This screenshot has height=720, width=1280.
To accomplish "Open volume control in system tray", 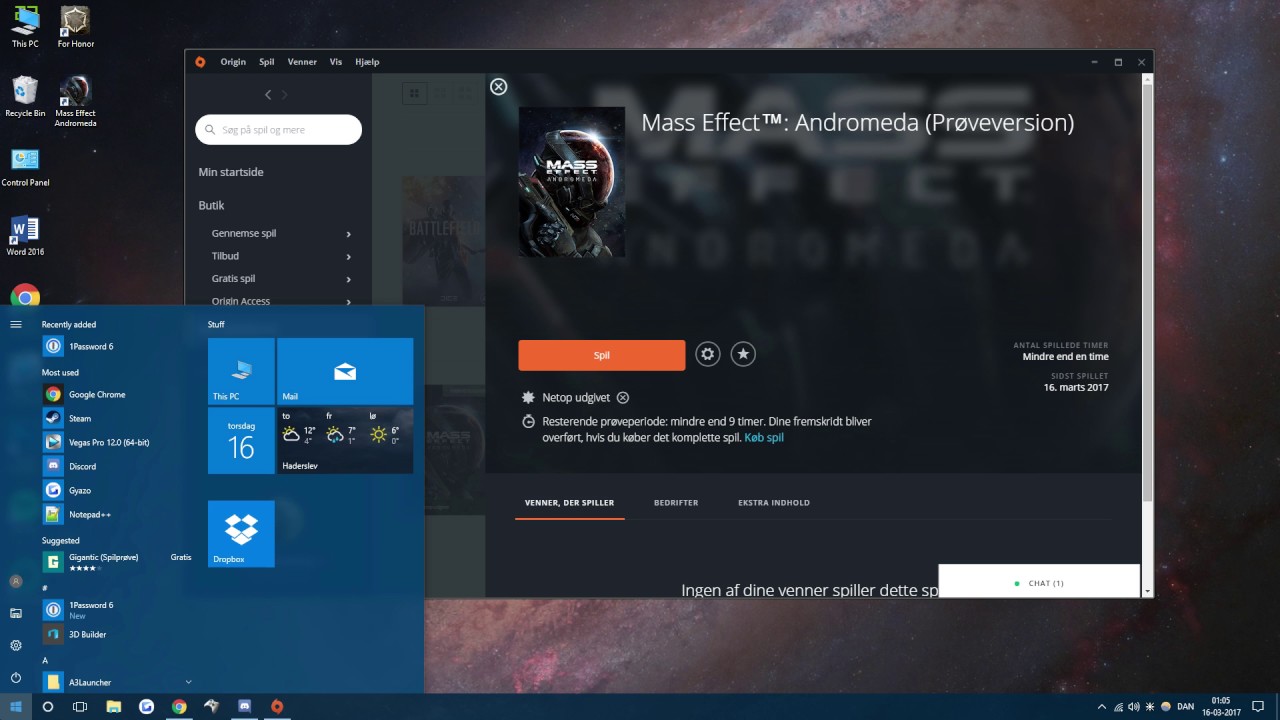I will pos(1134,706).
